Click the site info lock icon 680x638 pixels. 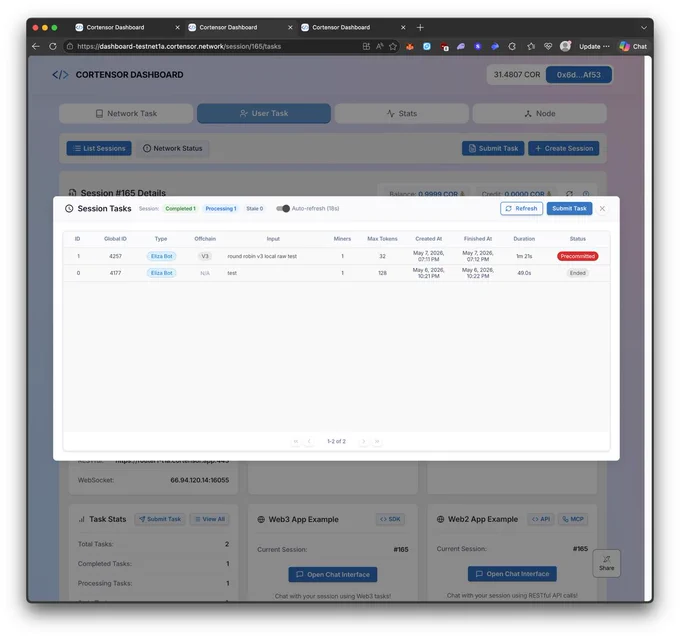[69, 46]
